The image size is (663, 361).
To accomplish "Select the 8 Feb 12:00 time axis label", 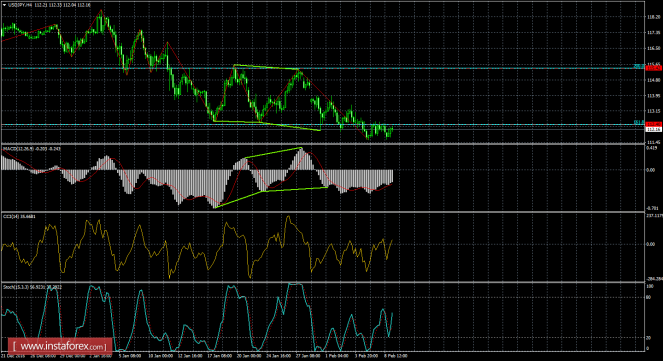I will click(x=395, y=356).
